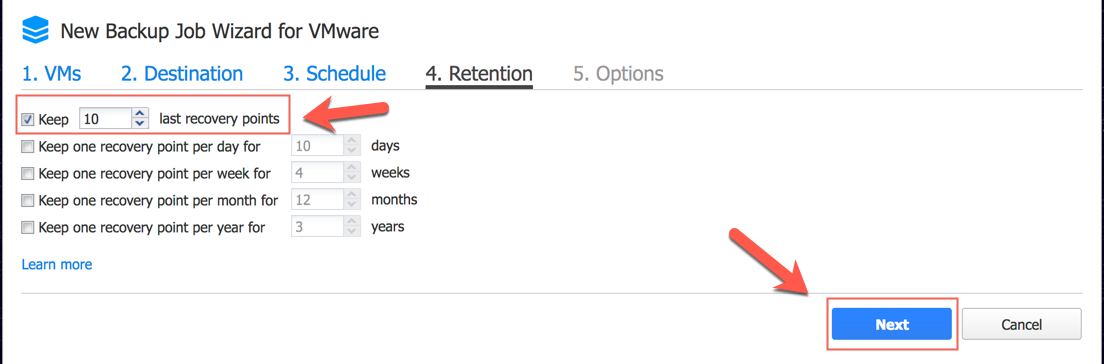Click the weeks stepper arrows
1104x364 pixels.
(352, 173)
